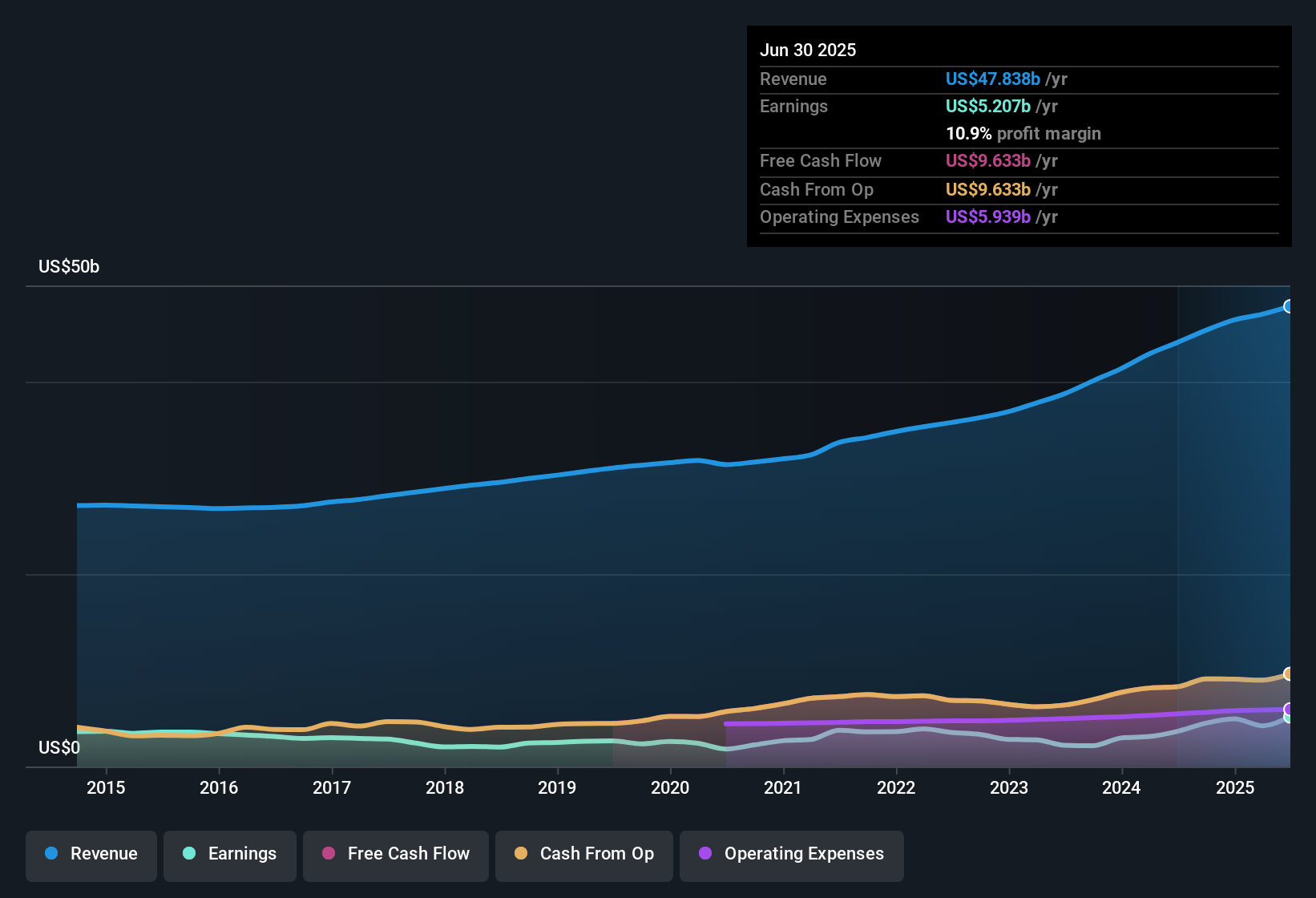
Task: Toggle the Earnings series visibility
Action: click(x=230, y=854)
